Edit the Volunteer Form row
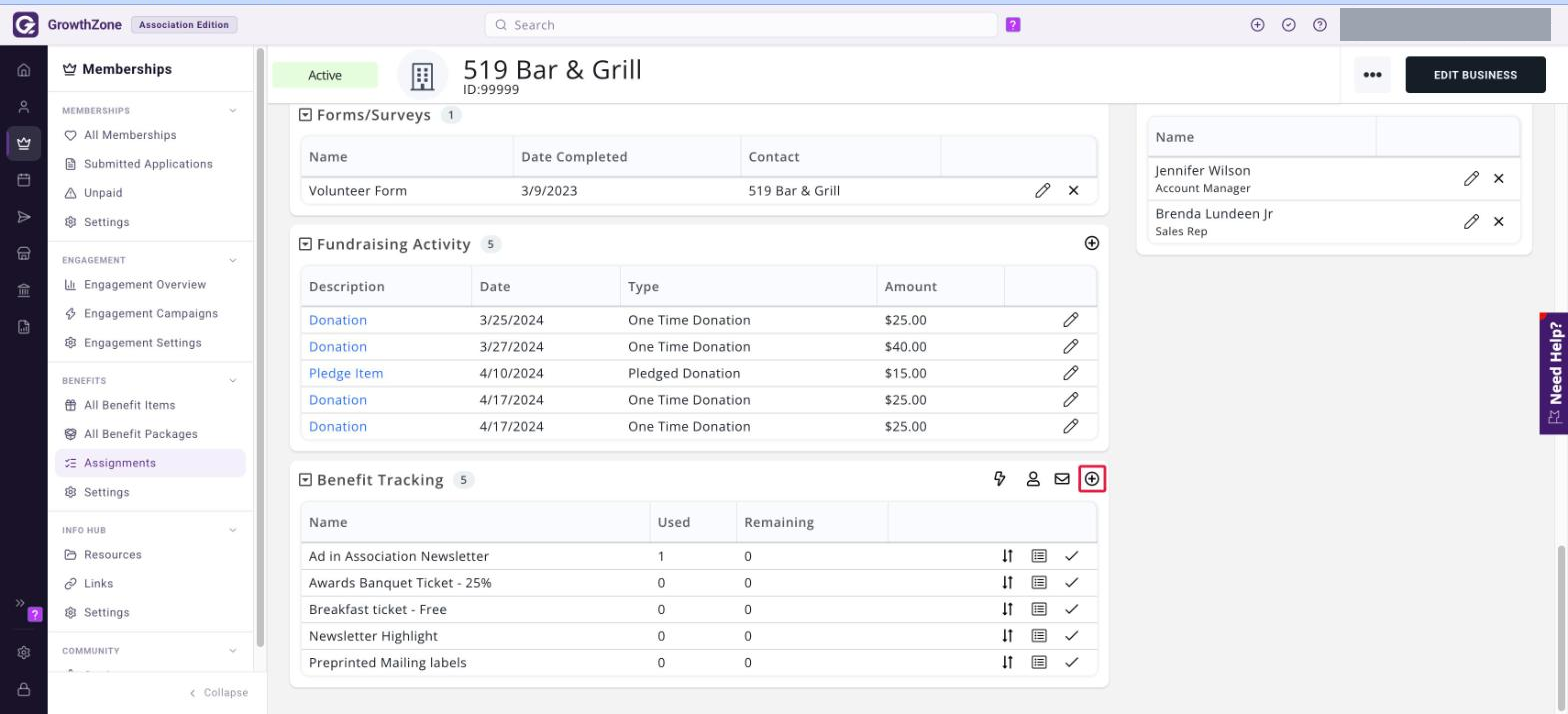The image size is (1568, 714). (x=1042, y=190)
